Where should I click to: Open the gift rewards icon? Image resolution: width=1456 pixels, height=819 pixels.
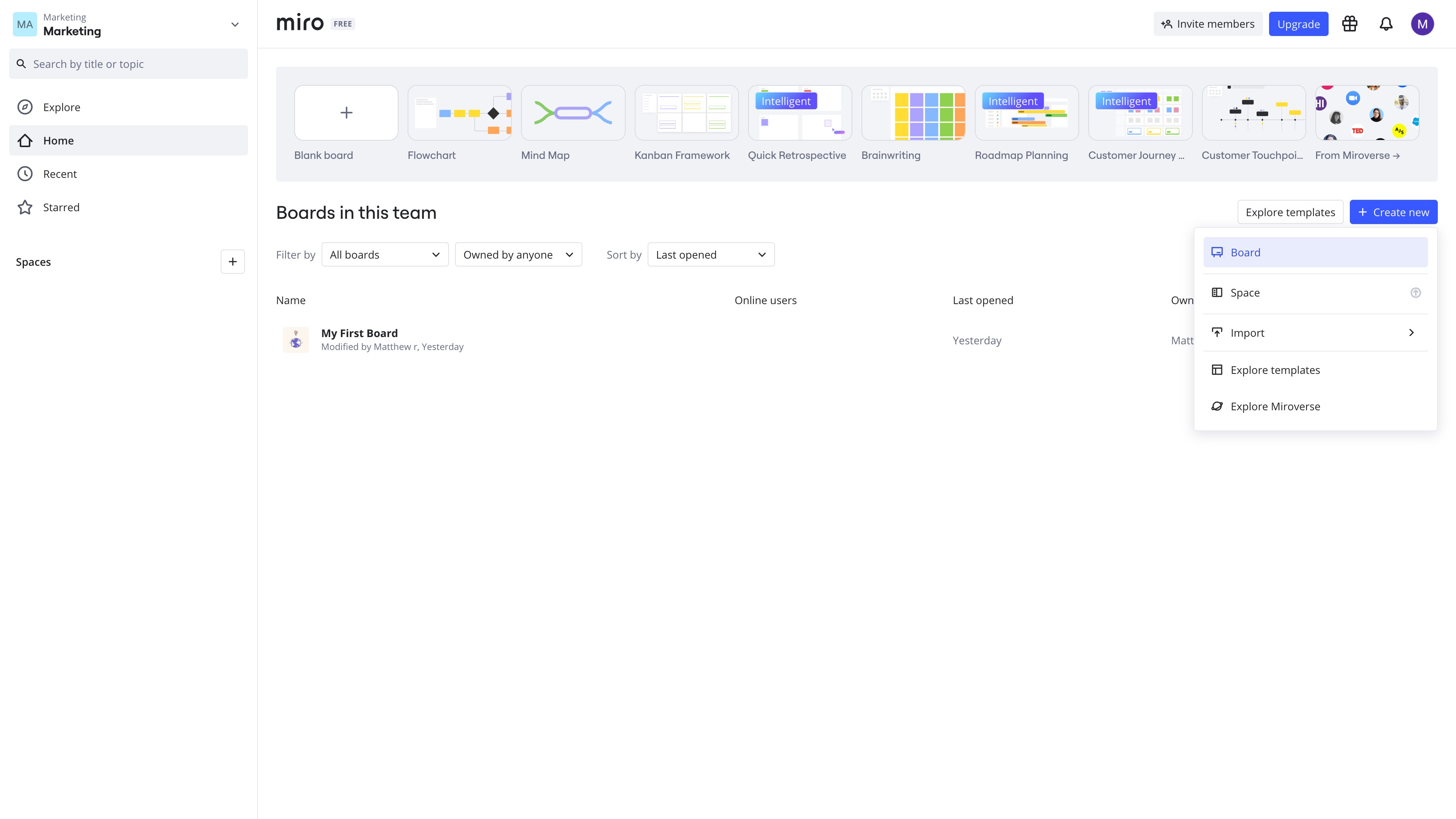(1350, 24)
